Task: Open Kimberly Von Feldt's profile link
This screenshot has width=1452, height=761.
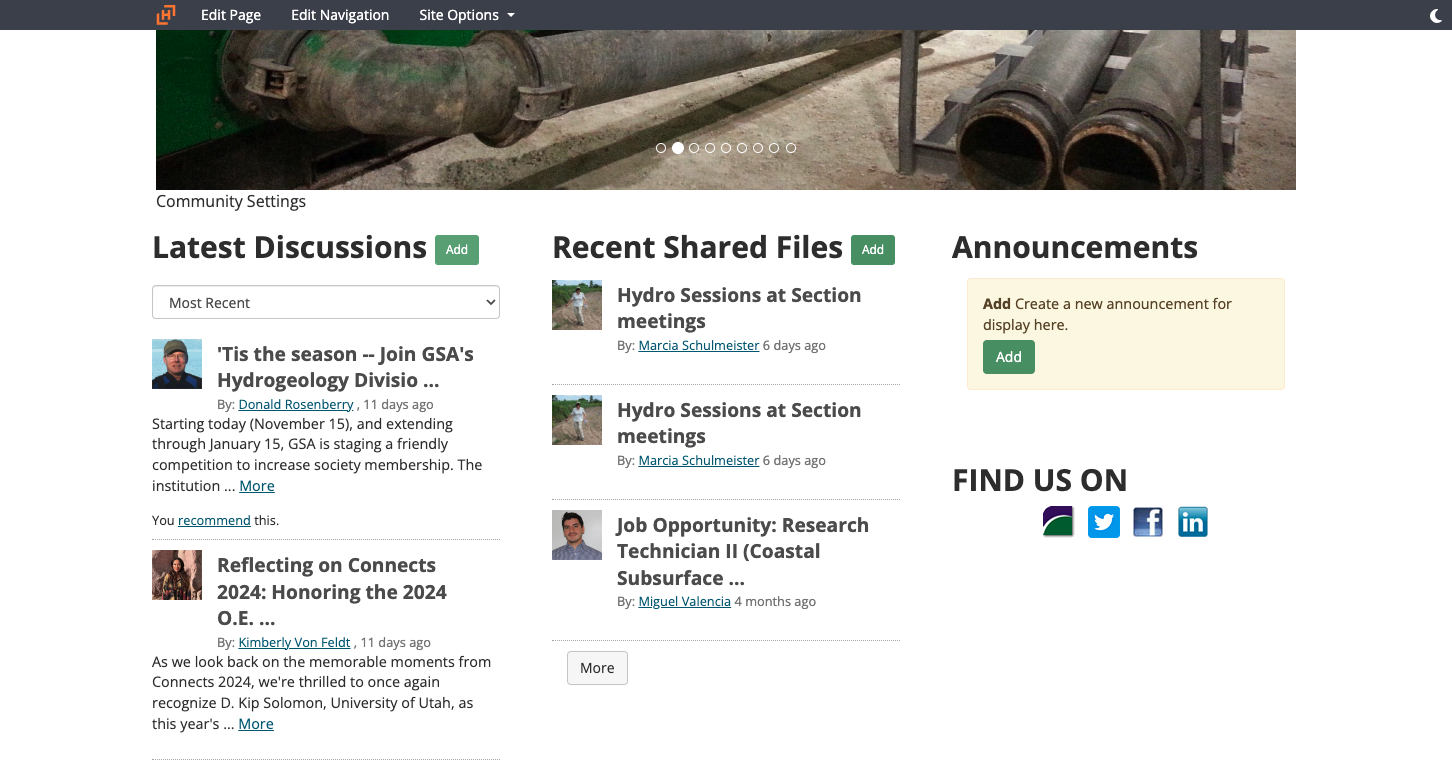Action: (x=295, y=642)
